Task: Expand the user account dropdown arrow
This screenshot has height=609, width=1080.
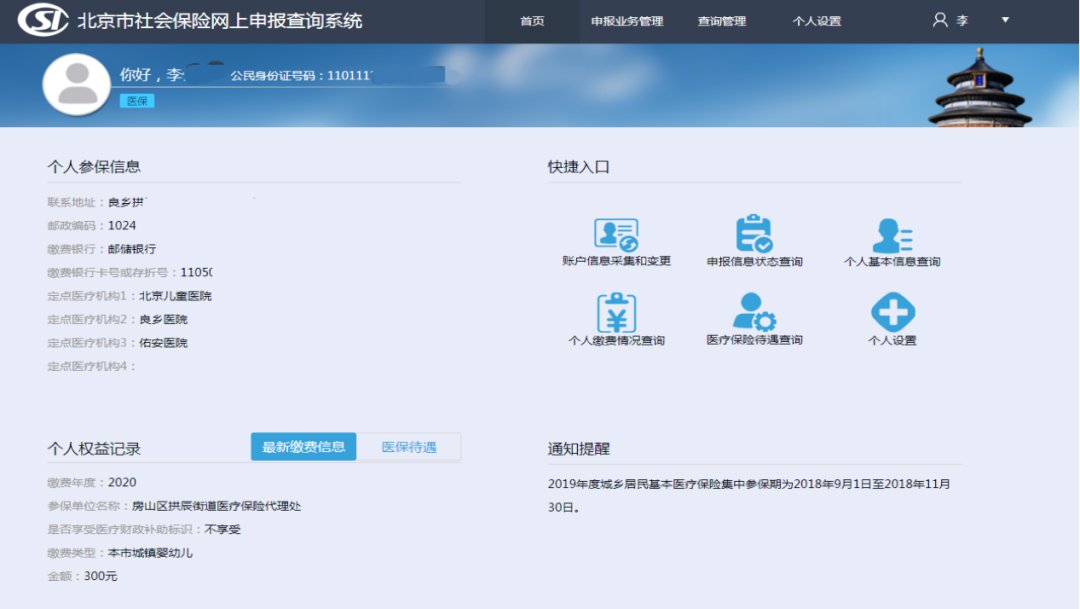Action: click(1005, 20)
